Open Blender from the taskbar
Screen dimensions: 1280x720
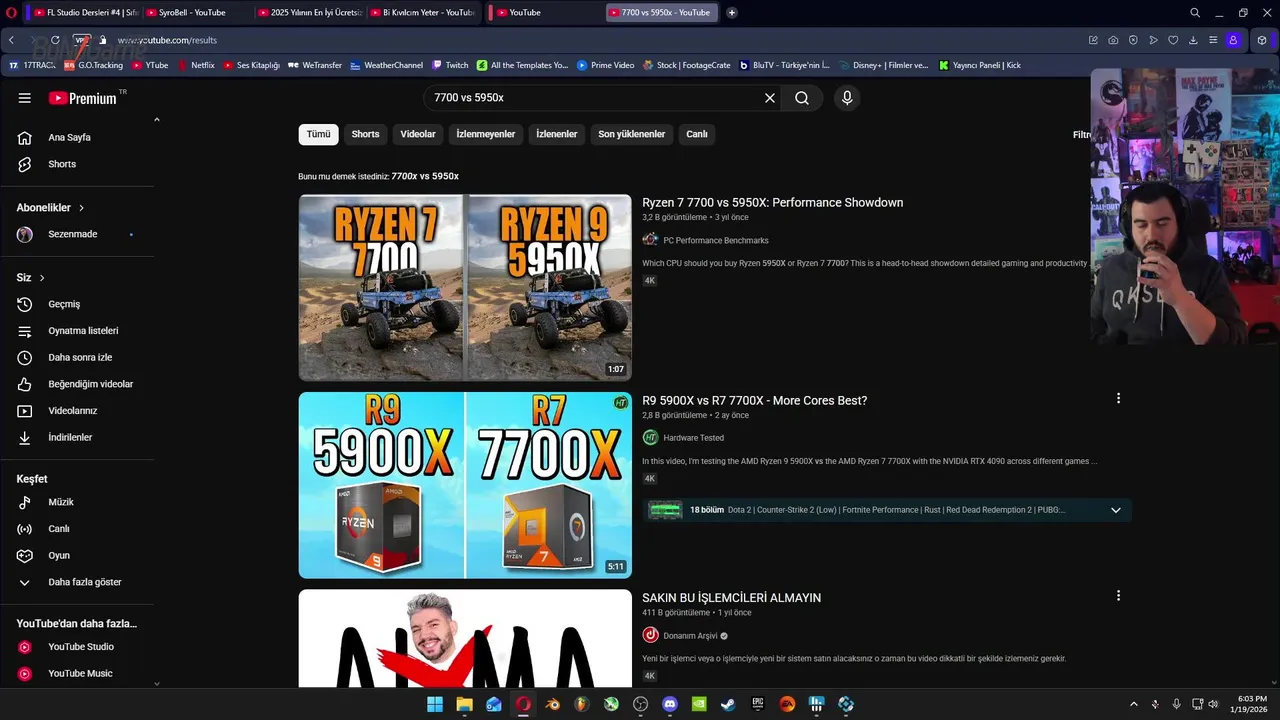click(x=553, y=704)
